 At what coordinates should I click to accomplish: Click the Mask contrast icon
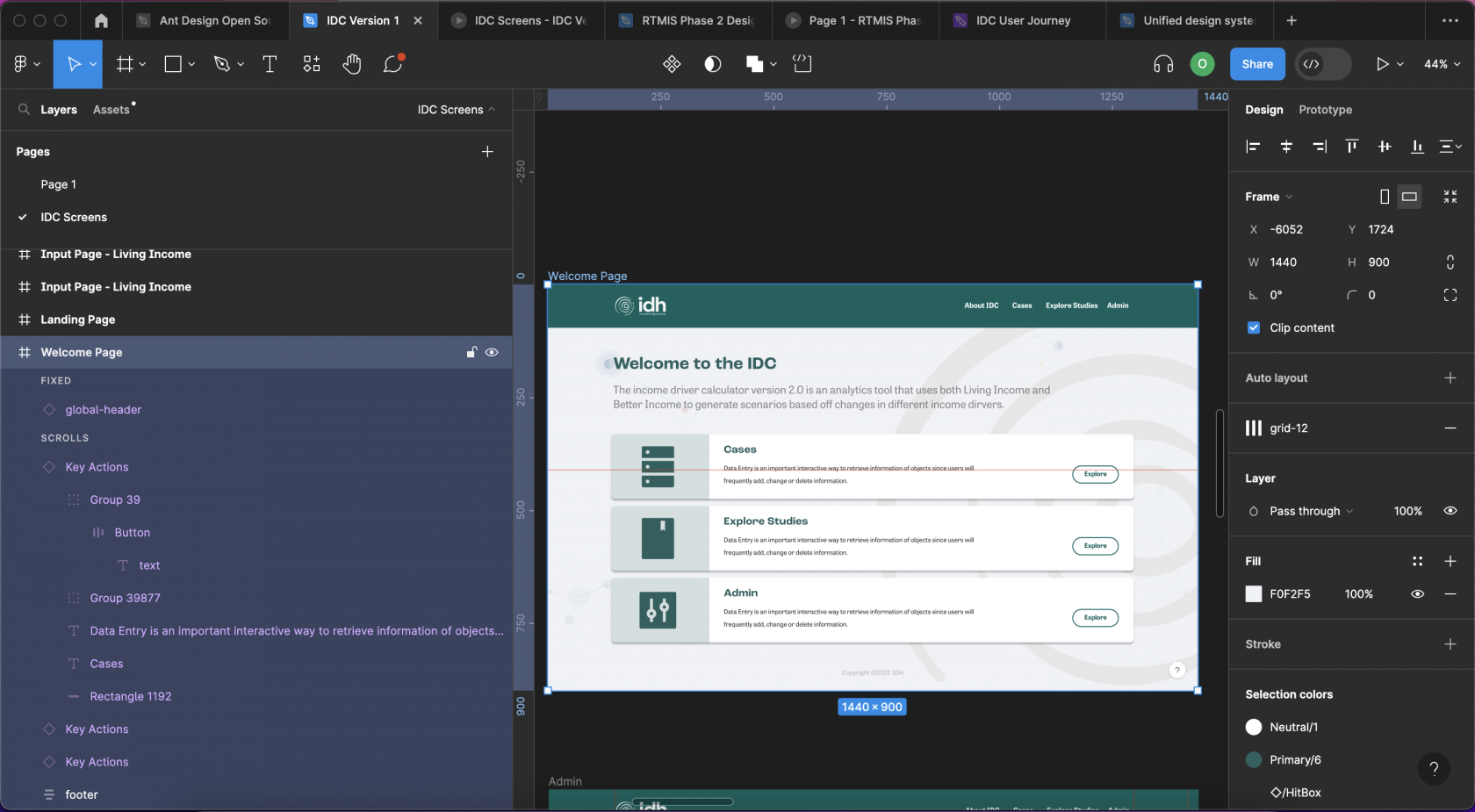(713, 64)
